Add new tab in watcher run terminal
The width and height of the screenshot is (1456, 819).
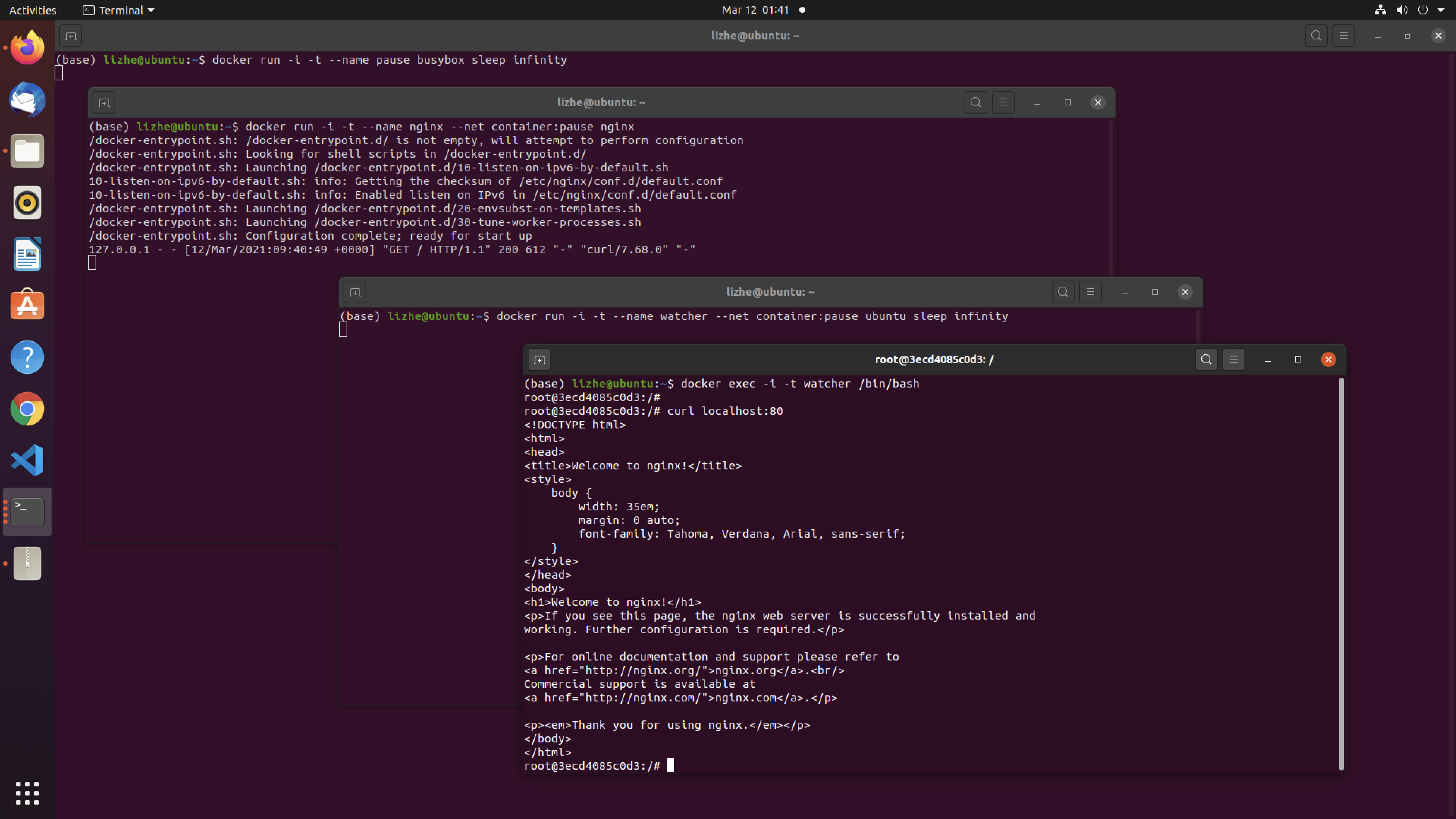coord(355,292)
